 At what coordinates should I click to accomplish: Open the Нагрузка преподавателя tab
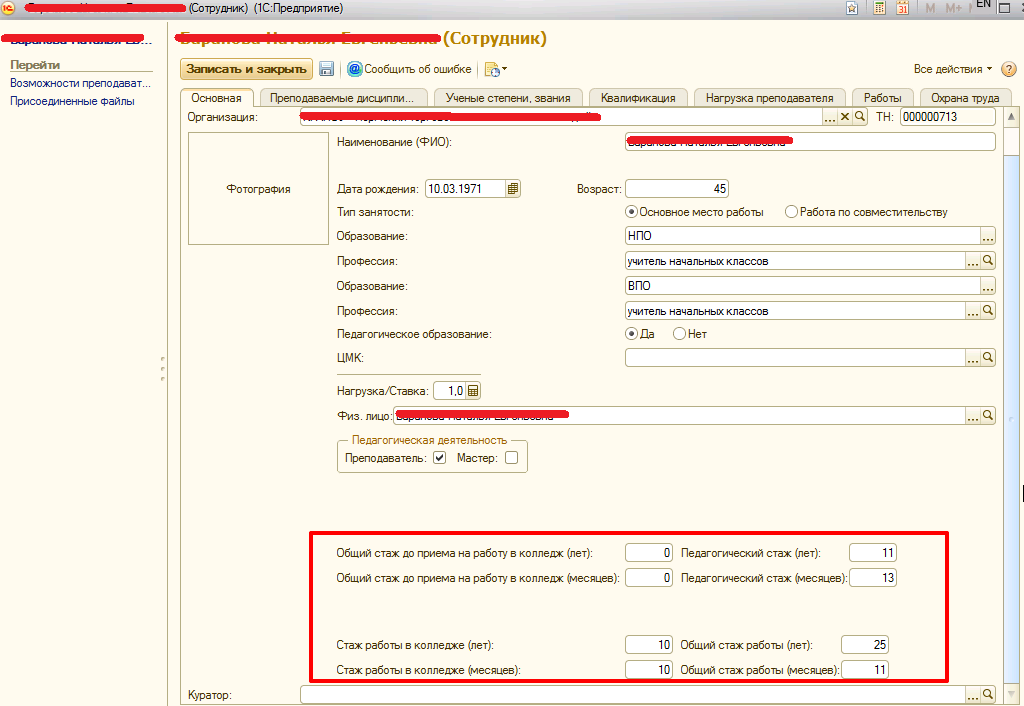point(769,98)
